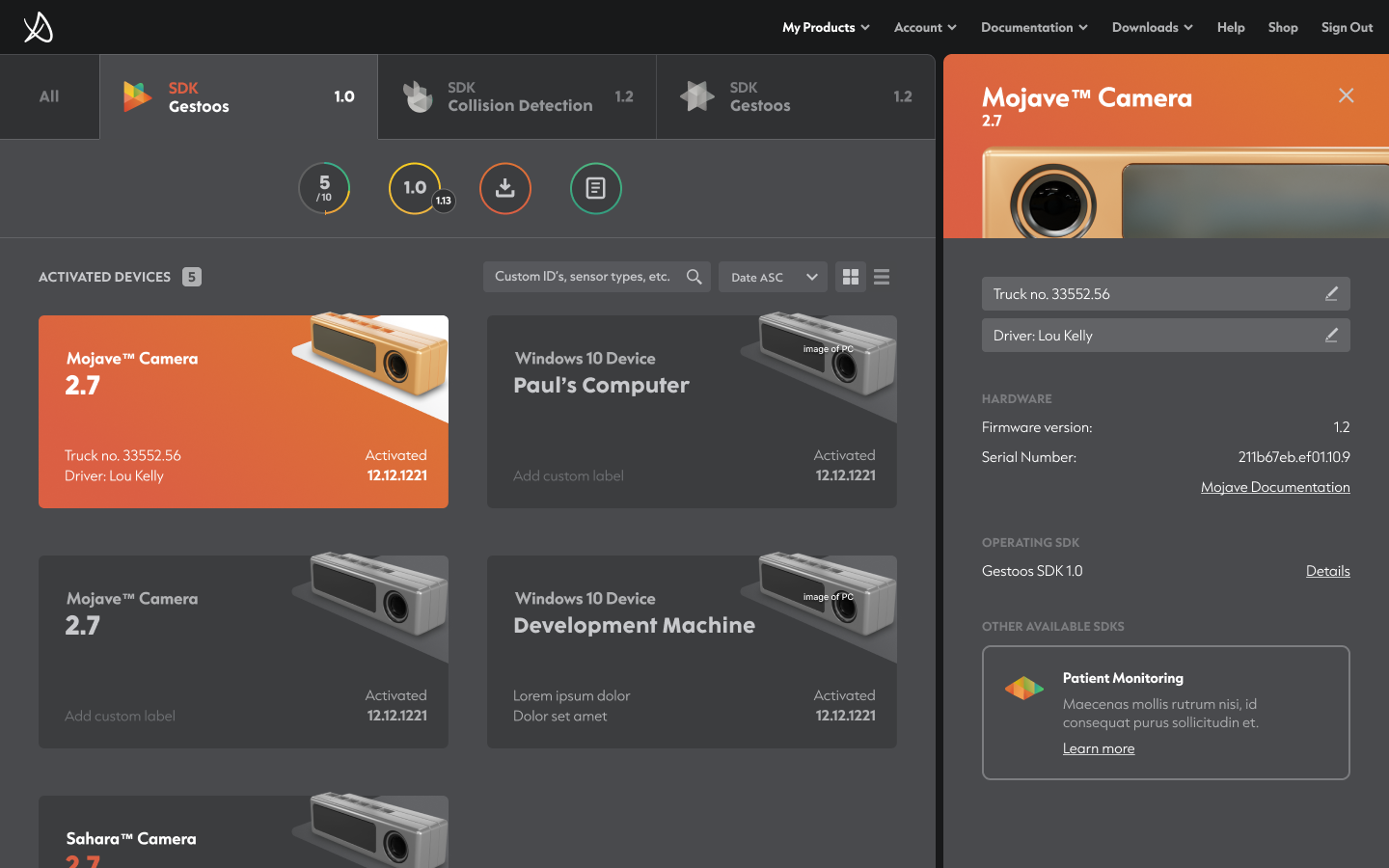
Task: Click the Gestoos SDK 1.0 operating text
Action: (1032, 571)
